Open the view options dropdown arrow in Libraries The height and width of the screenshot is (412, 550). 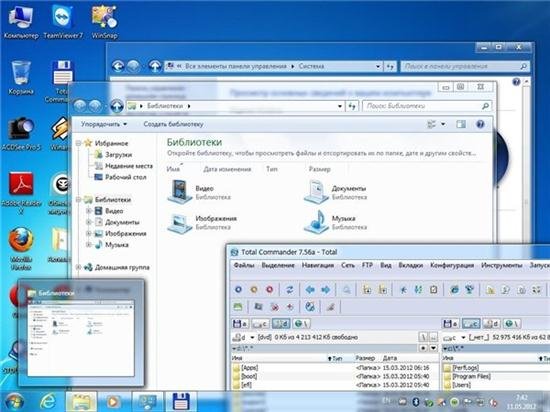[x=443, y=124]
